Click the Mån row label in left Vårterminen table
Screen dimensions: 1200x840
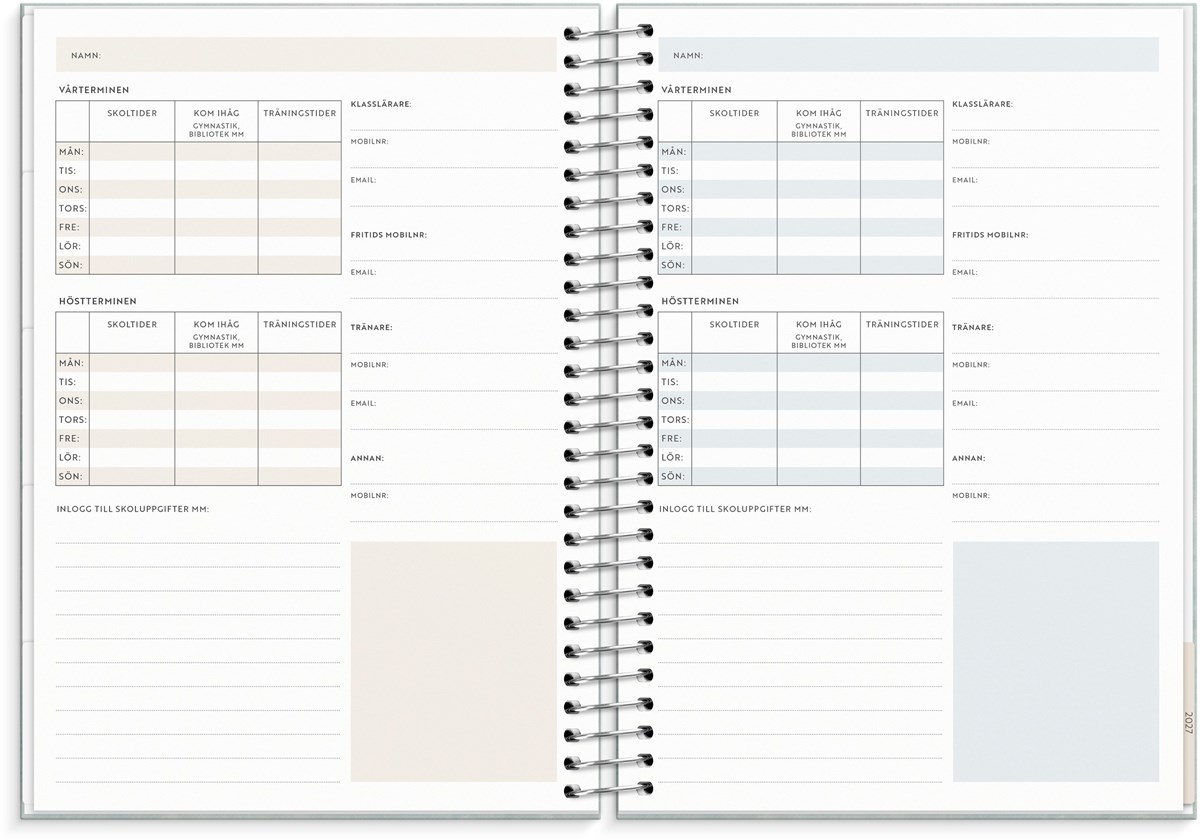point(71,152)
